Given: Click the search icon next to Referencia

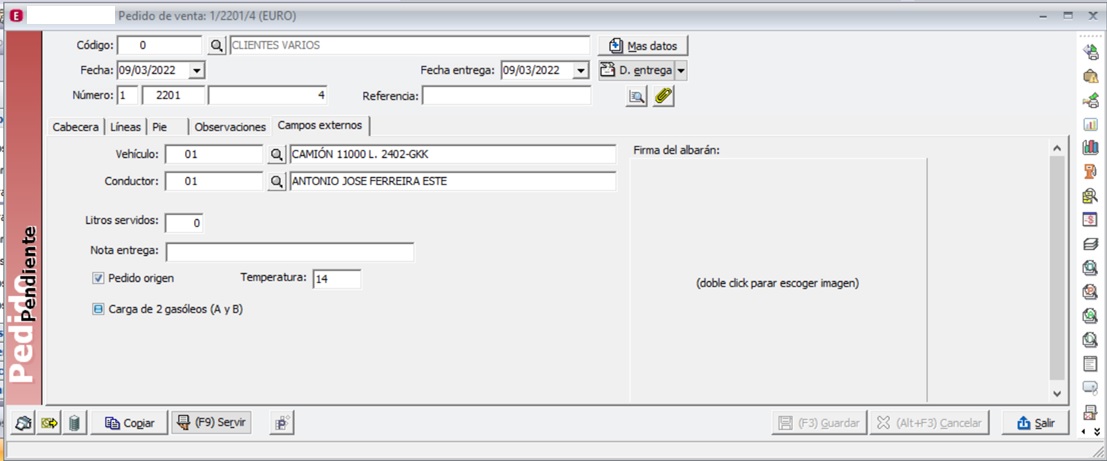Looking at the screenshot, I should 636,96.
